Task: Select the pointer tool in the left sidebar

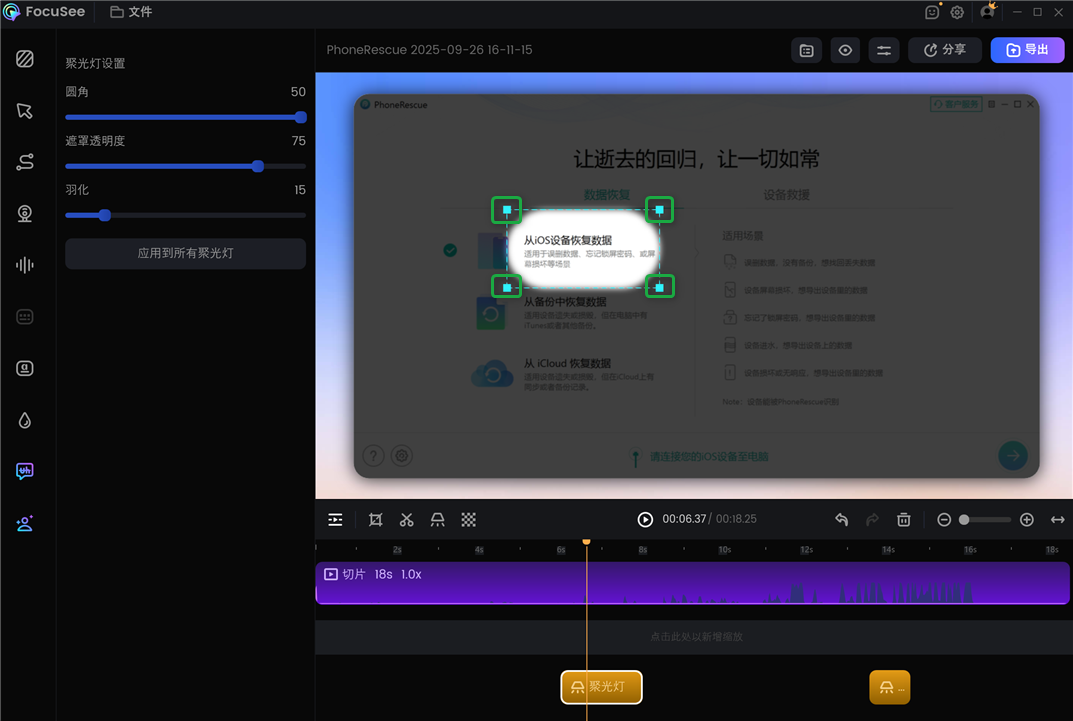Action: [x=24, y=110]
